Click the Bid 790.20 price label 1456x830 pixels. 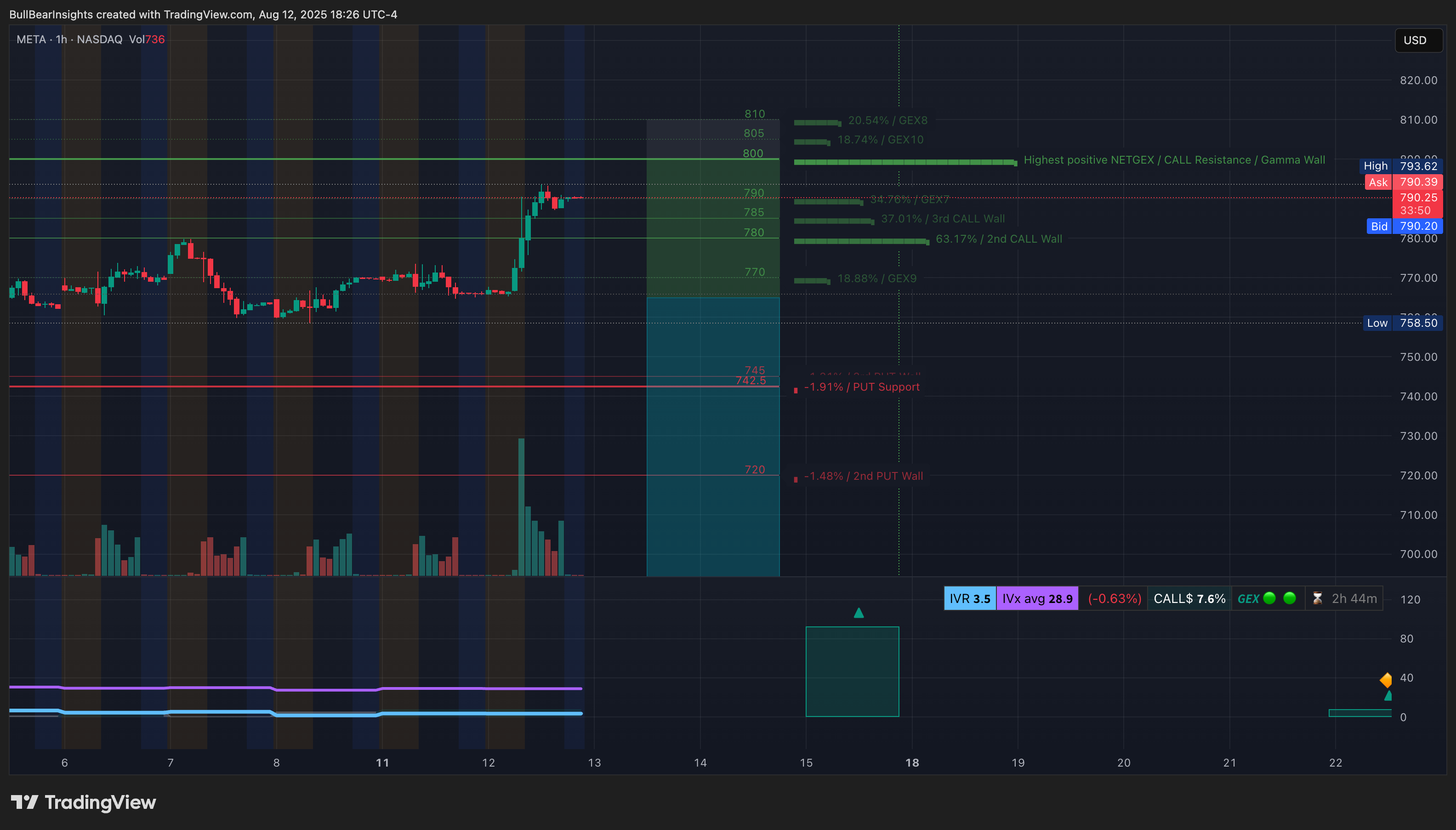[1405, 226]
